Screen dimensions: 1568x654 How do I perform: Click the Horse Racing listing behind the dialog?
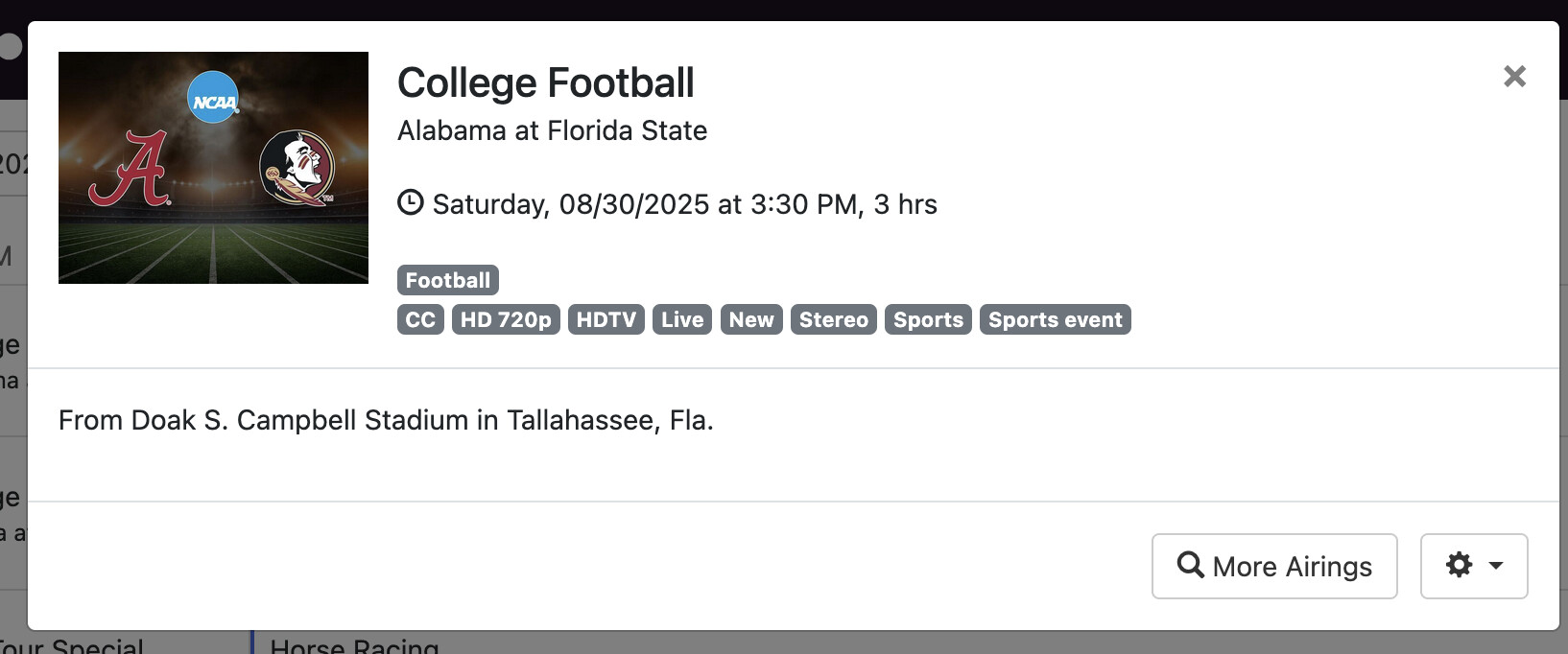click(x=354, y=646)
